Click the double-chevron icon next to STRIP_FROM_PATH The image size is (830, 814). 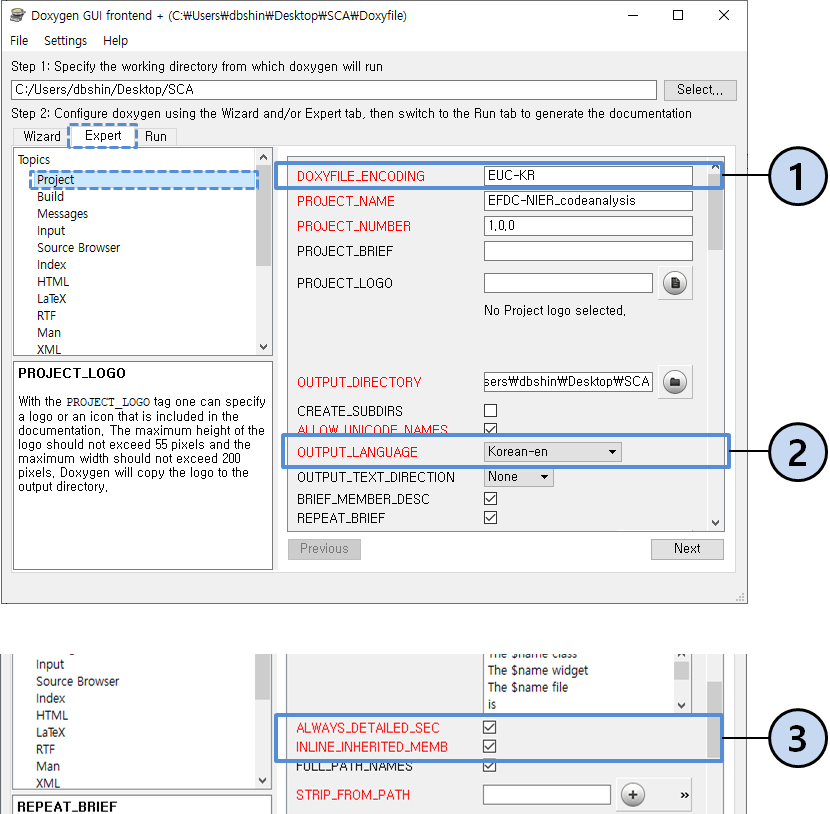coord(684,795)
